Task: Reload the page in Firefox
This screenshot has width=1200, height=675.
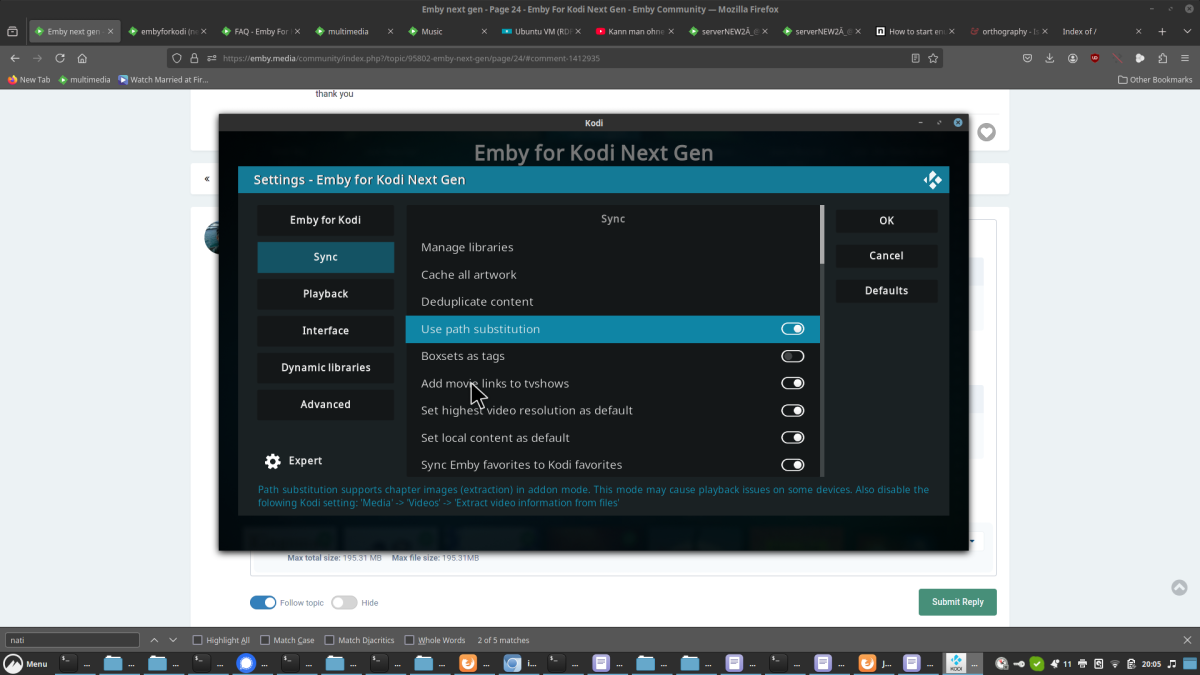Action: click(x=60, y=58)
